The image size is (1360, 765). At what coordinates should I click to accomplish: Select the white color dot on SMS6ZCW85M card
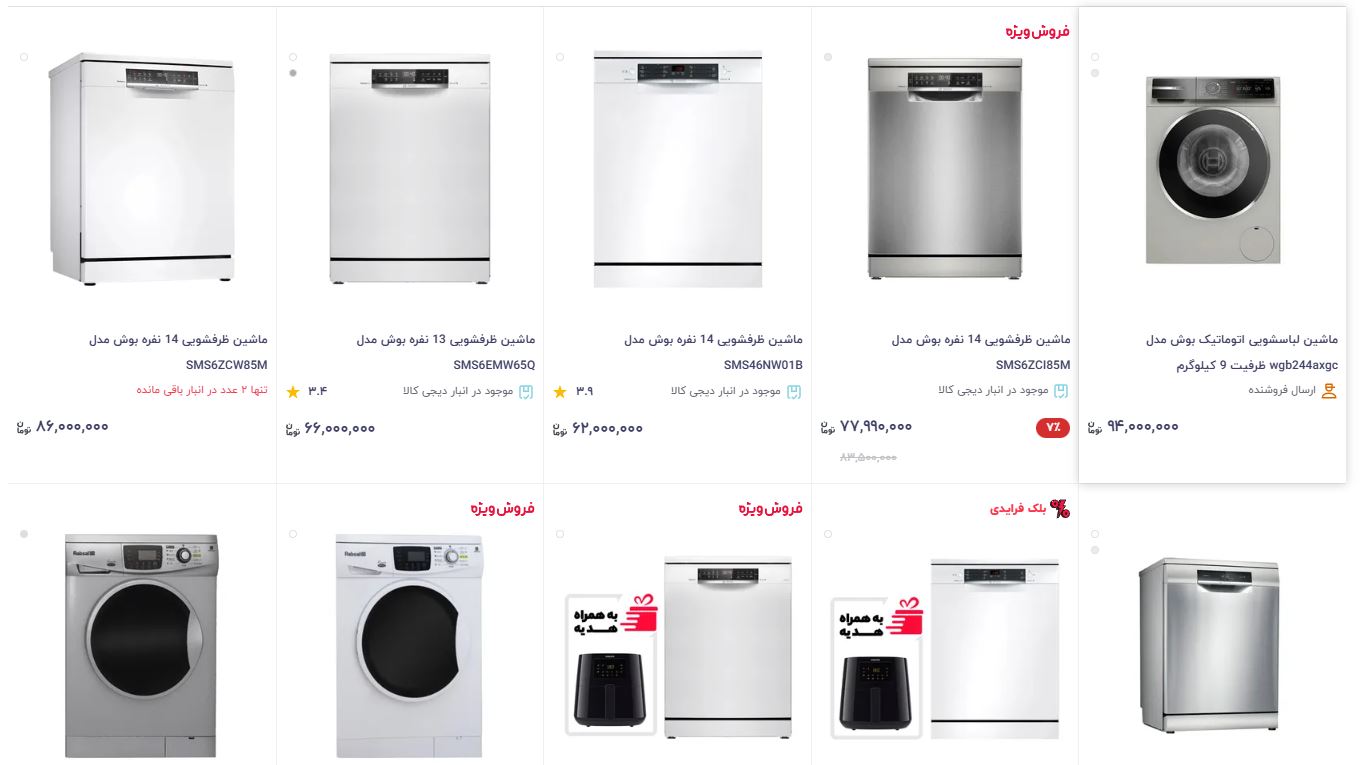click(24, 57)
